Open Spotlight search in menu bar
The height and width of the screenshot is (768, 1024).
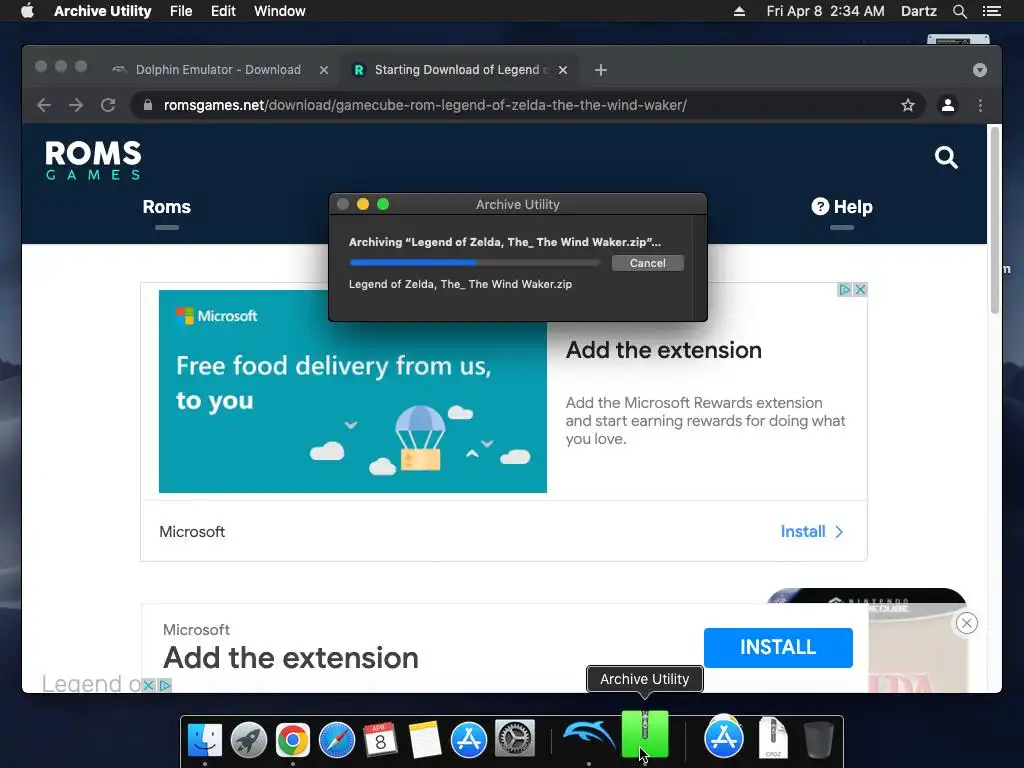point(959,11)
